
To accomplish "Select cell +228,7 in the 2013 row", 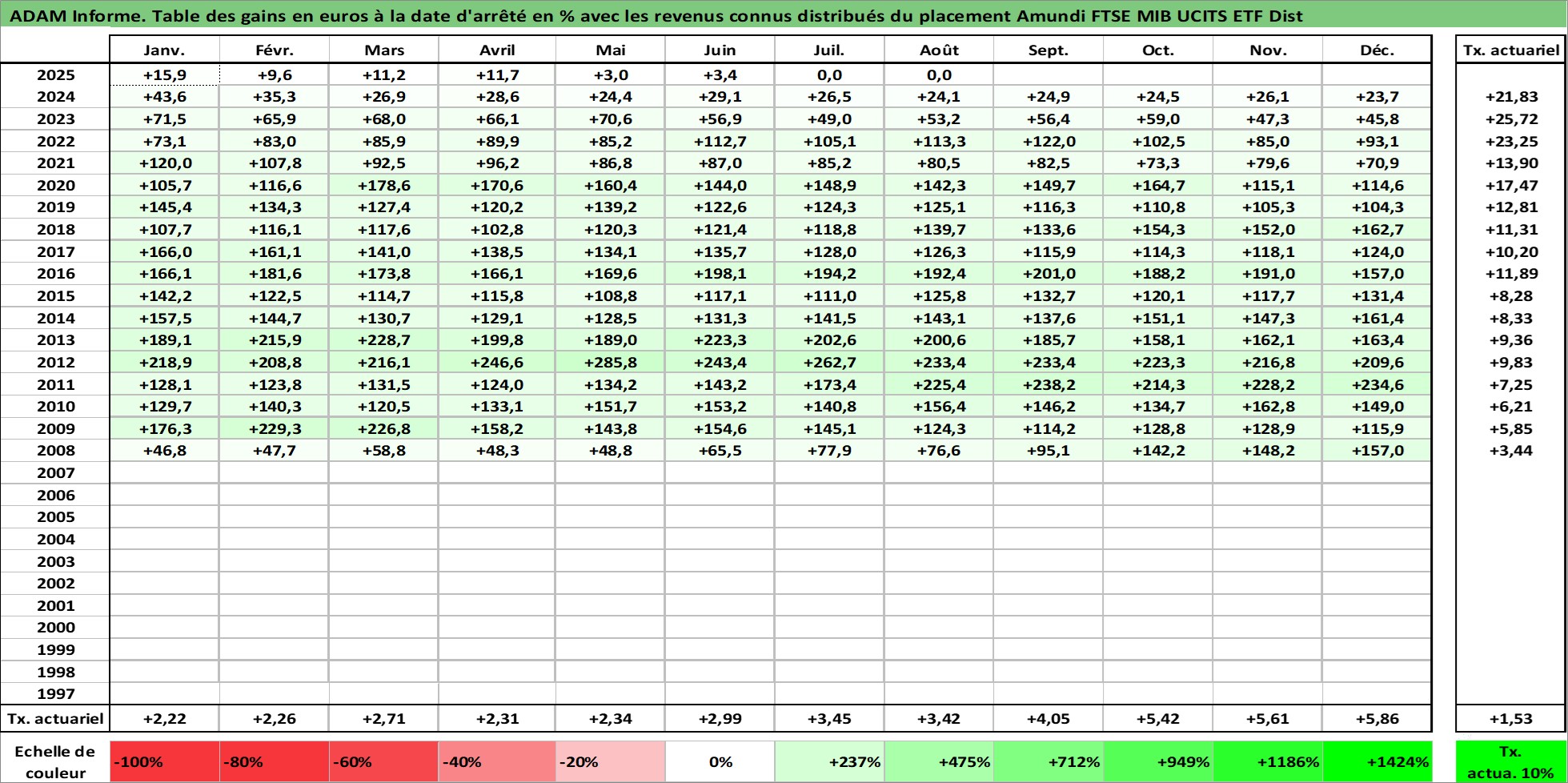I will point(383,339).
